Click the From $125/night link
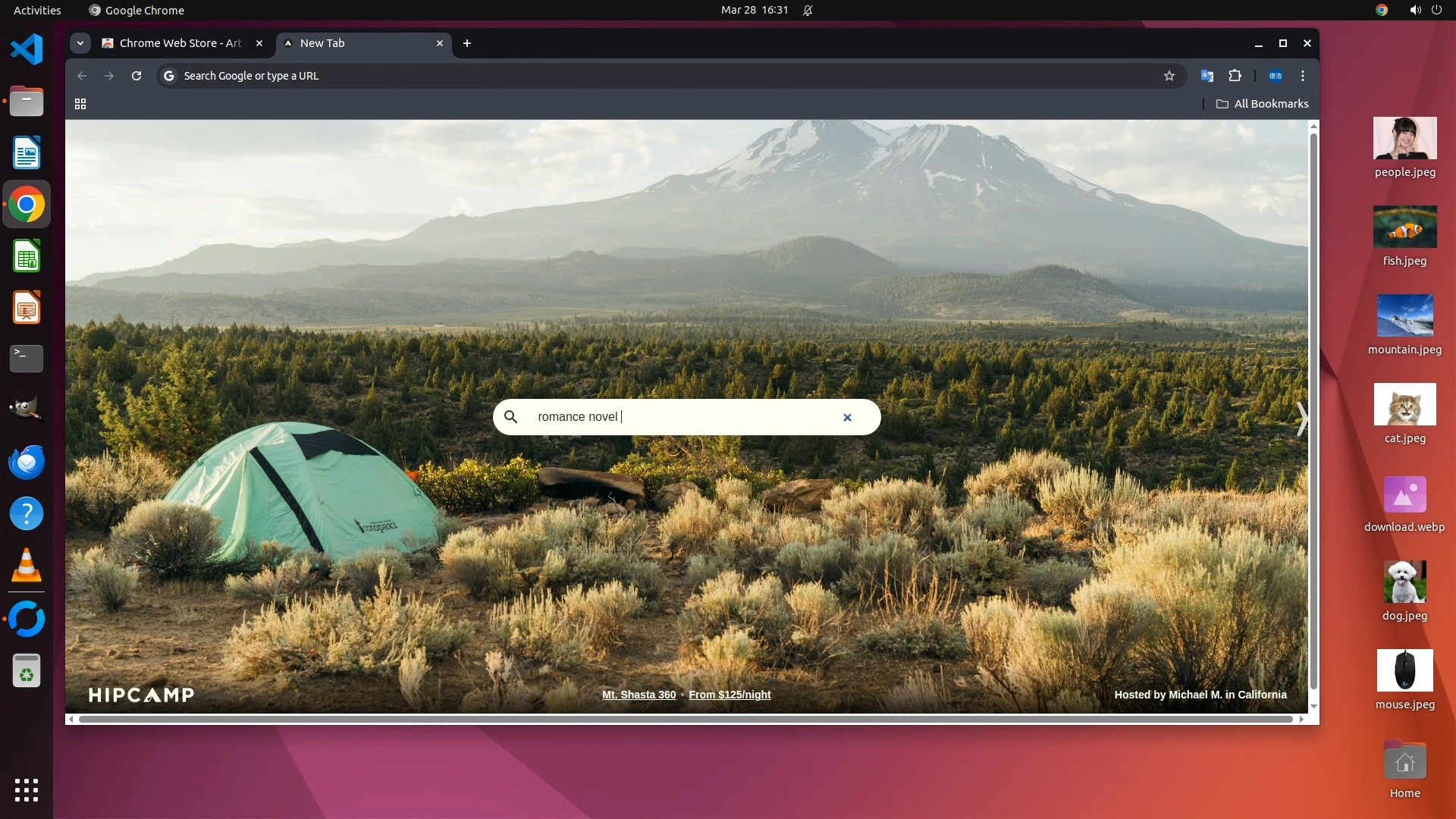Screen dimensions: 1456x819 click(729, 695)
